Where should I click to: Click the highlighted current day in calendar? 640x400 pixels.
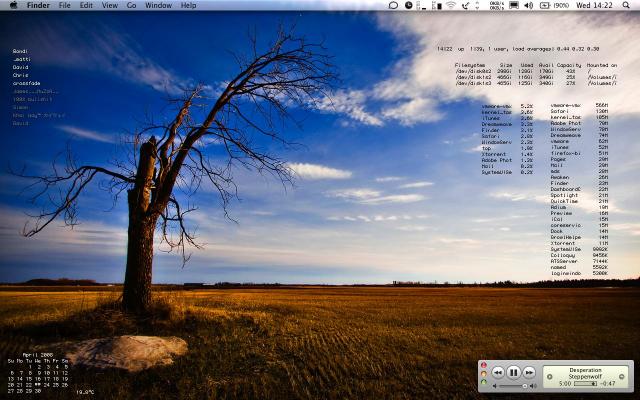tap(38, 385)
